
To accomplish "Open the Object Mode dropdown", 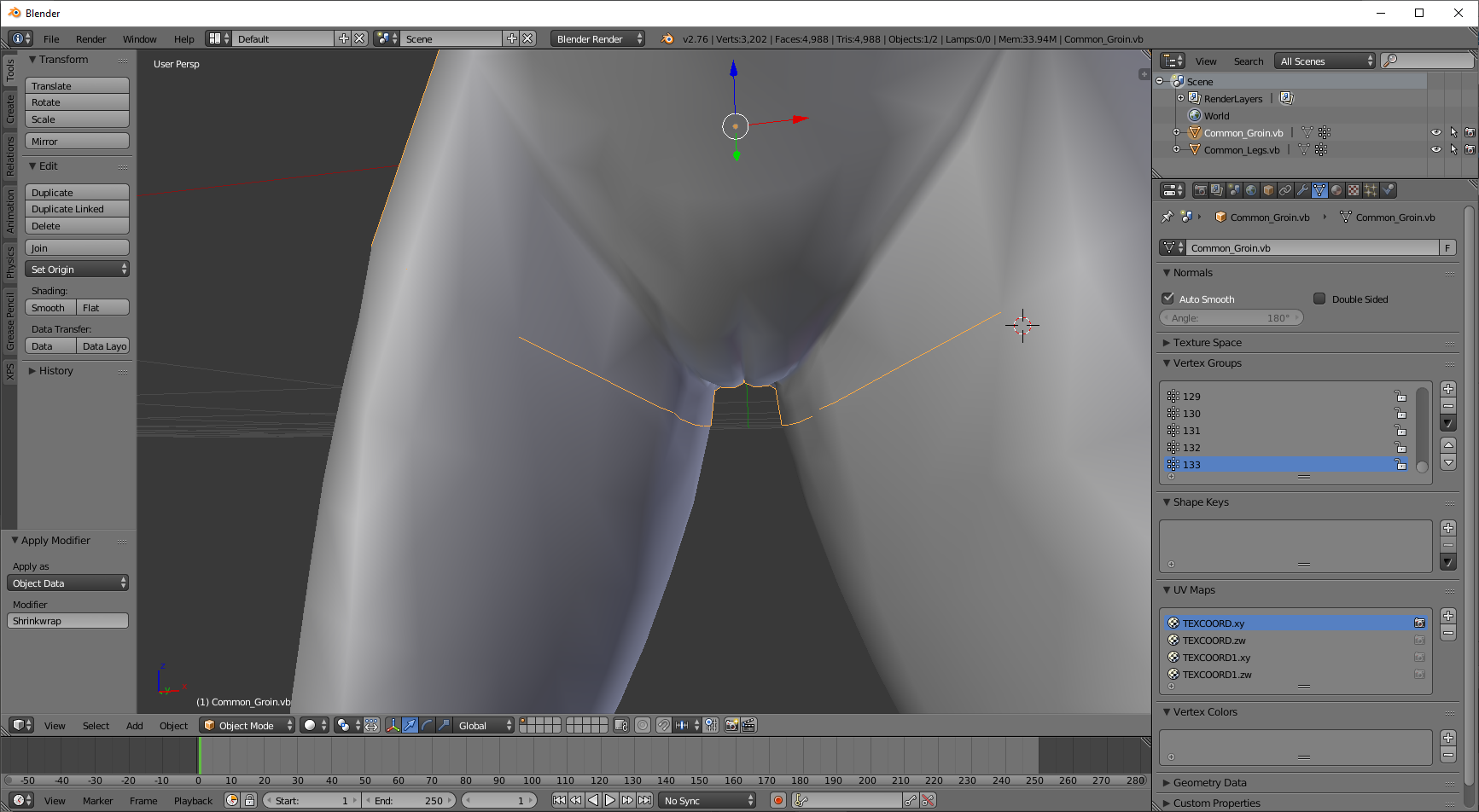I will pyautogui.click(x=247, y=725).
